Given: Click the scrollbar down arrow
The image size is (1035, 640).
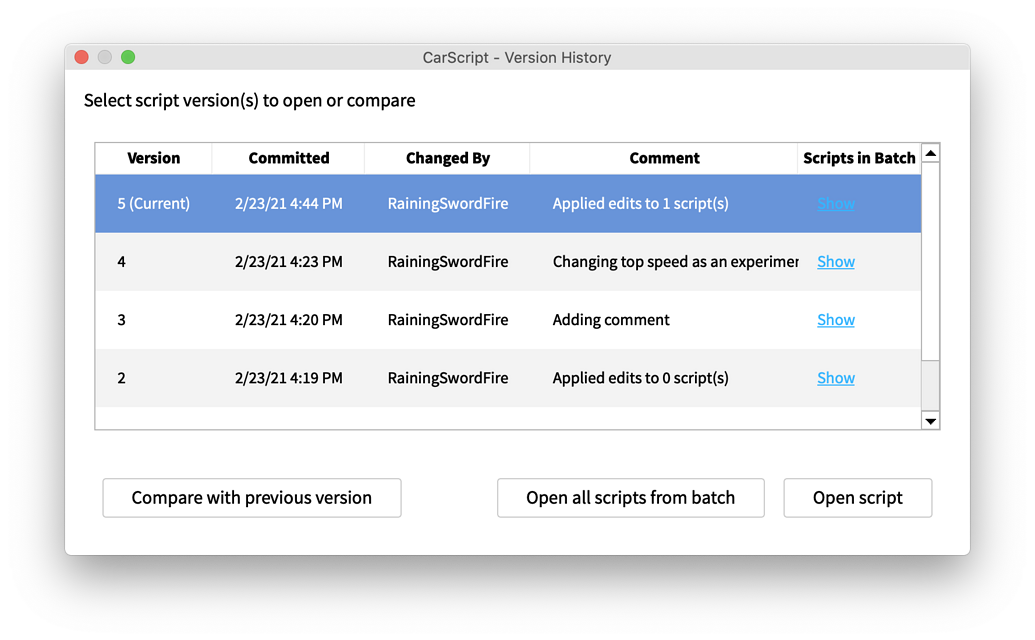Looking at the screenshot, I should (930, 420).
